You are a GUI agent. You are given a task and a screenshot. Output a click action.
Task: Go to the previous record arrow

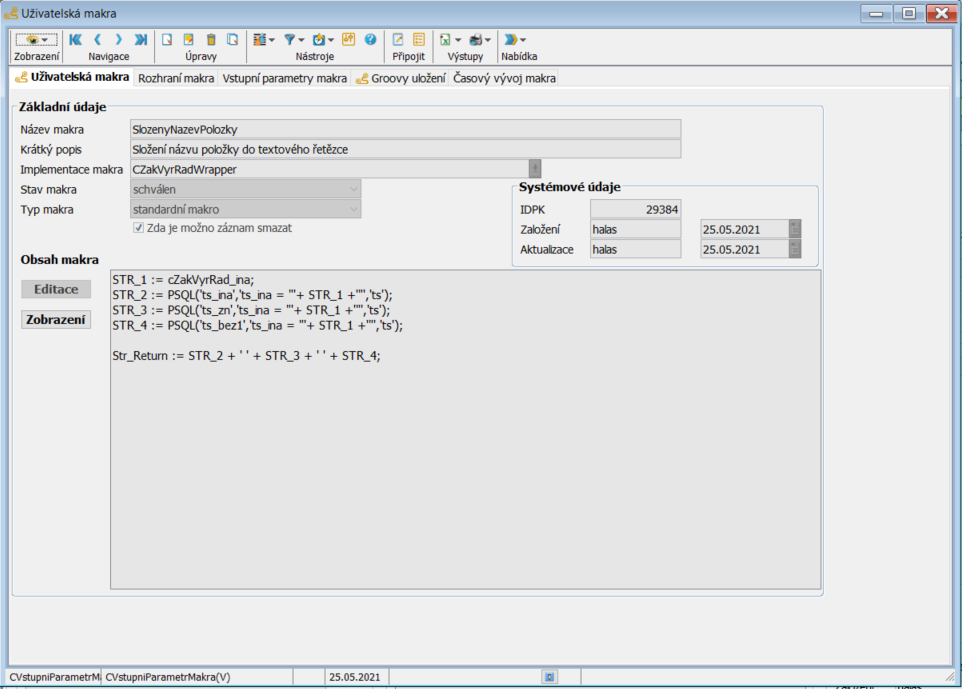(x=98, y=40)
